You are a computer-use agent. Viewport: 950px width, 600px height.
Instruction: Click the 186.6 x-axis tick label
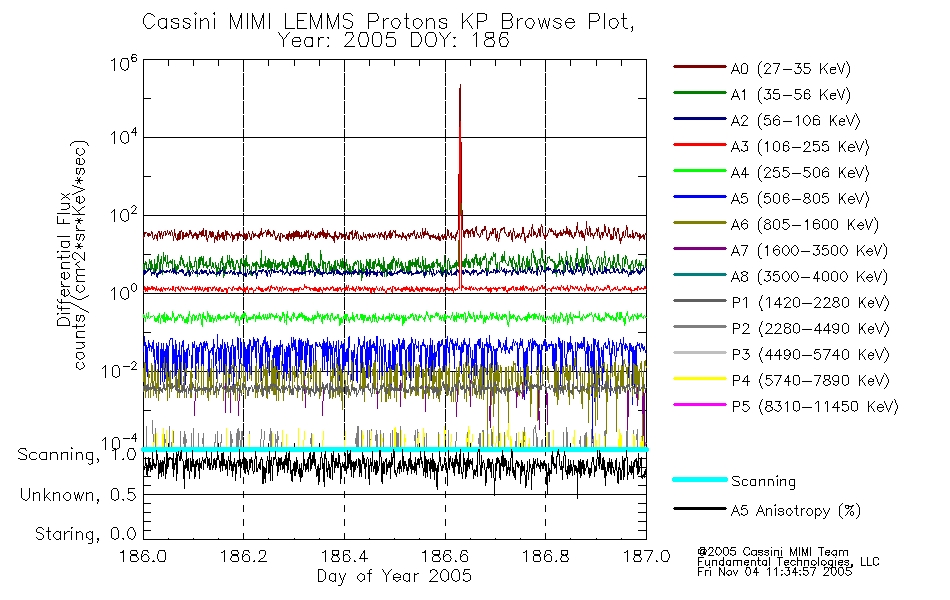(445, 556)
